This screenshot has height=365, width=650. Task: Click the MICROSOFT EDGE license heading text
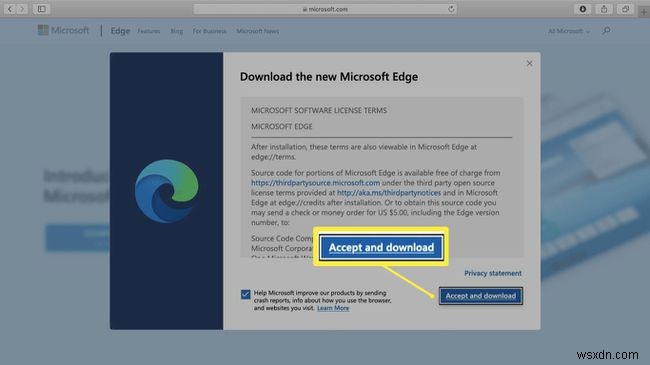(x=281, y=127)
